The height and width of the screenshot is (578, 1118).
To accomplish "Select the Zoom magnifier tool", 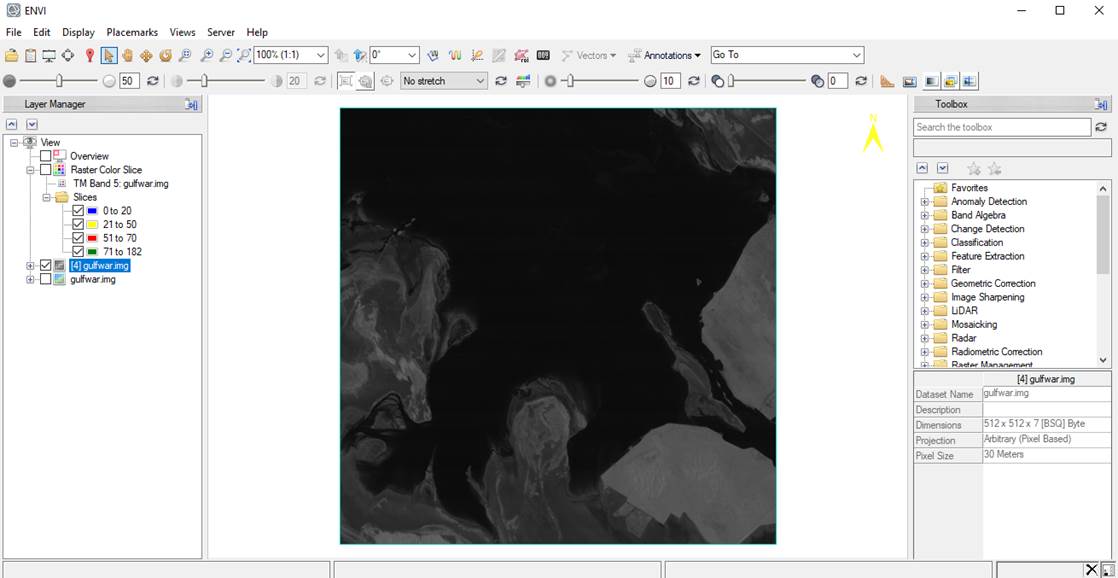I will [x=185, y=55].
